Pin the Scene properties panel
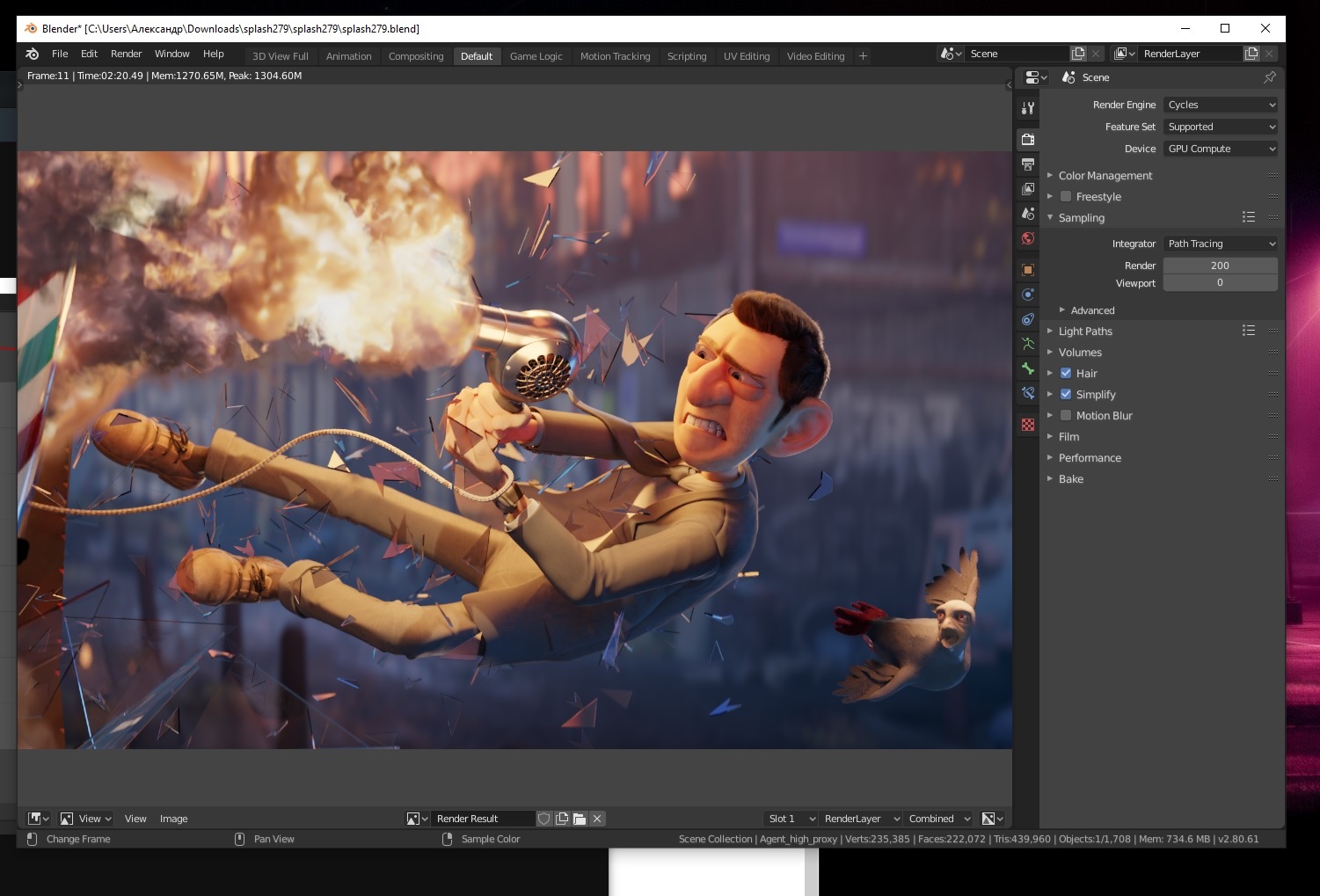This screenshot has height=896, width=1320. 1269,77
